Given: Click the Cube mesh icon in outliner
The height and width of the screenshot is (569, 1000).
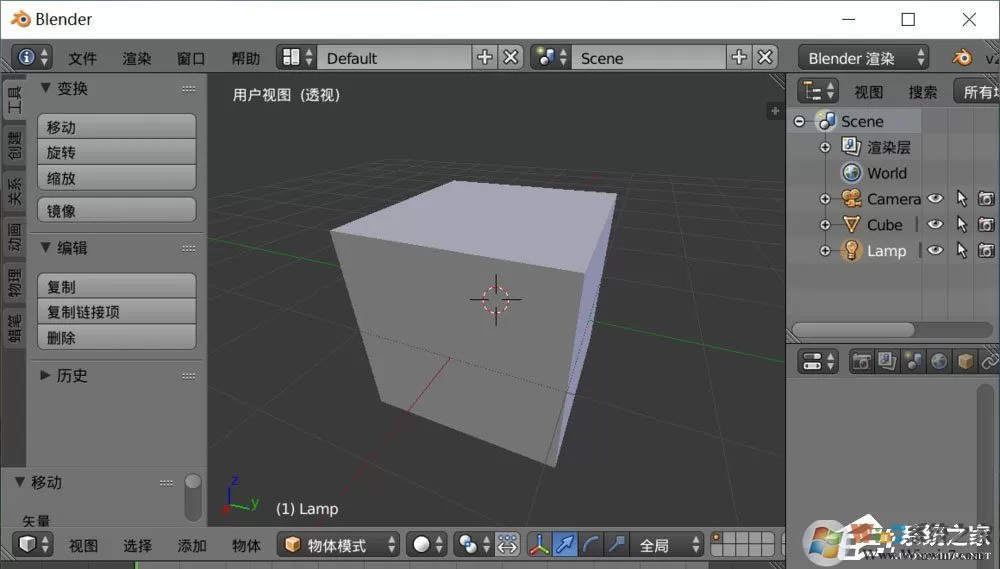Looking at the screenshot, I should pos(851,225).
